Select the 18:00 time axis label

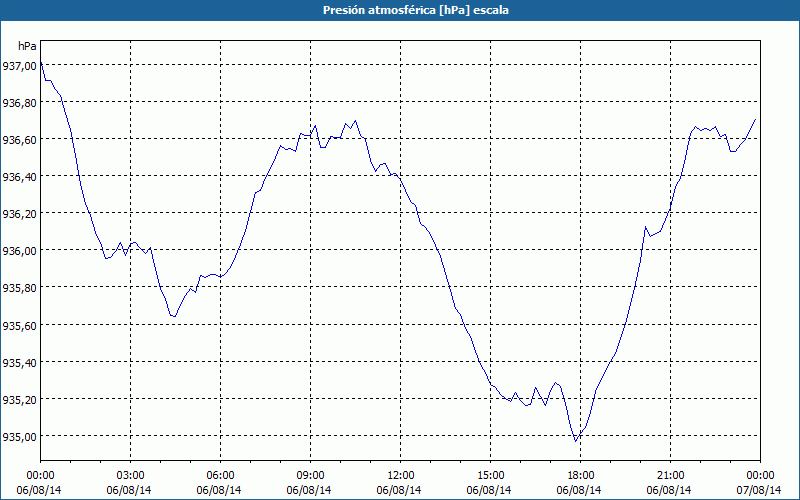click(580, 476)
